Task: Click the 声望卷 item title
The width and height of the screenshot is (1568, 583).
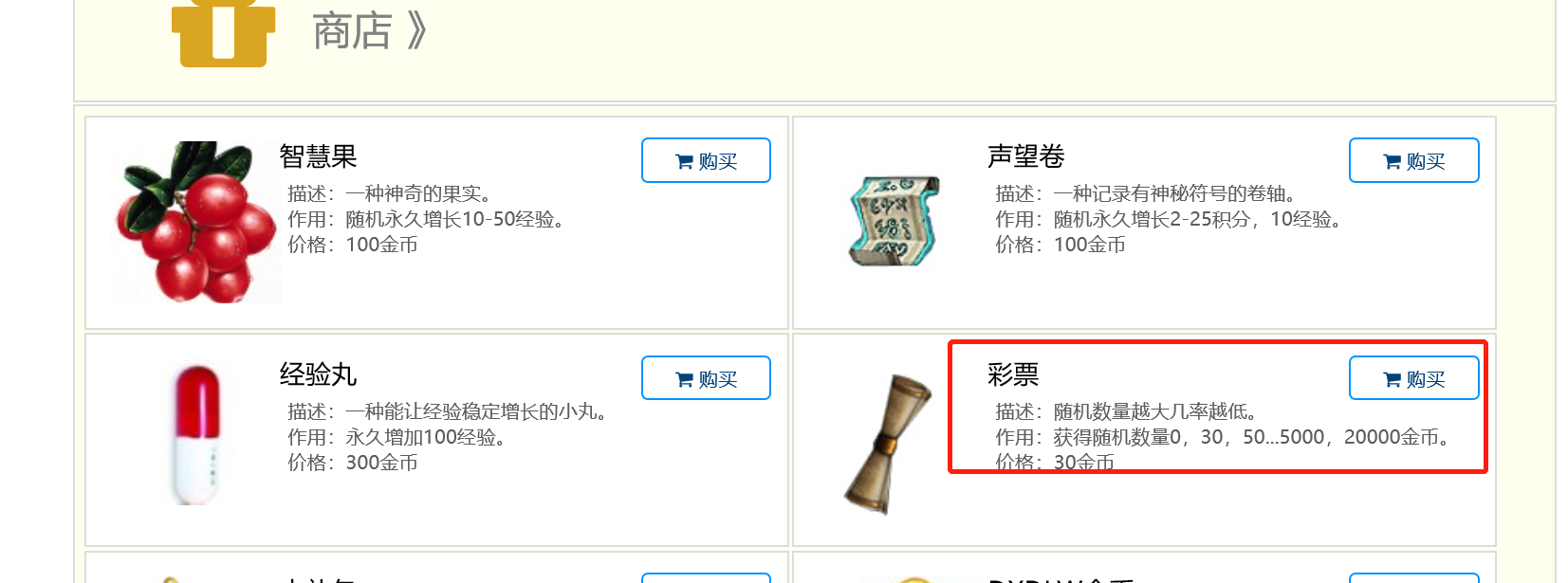Action: pos(1025,156)
